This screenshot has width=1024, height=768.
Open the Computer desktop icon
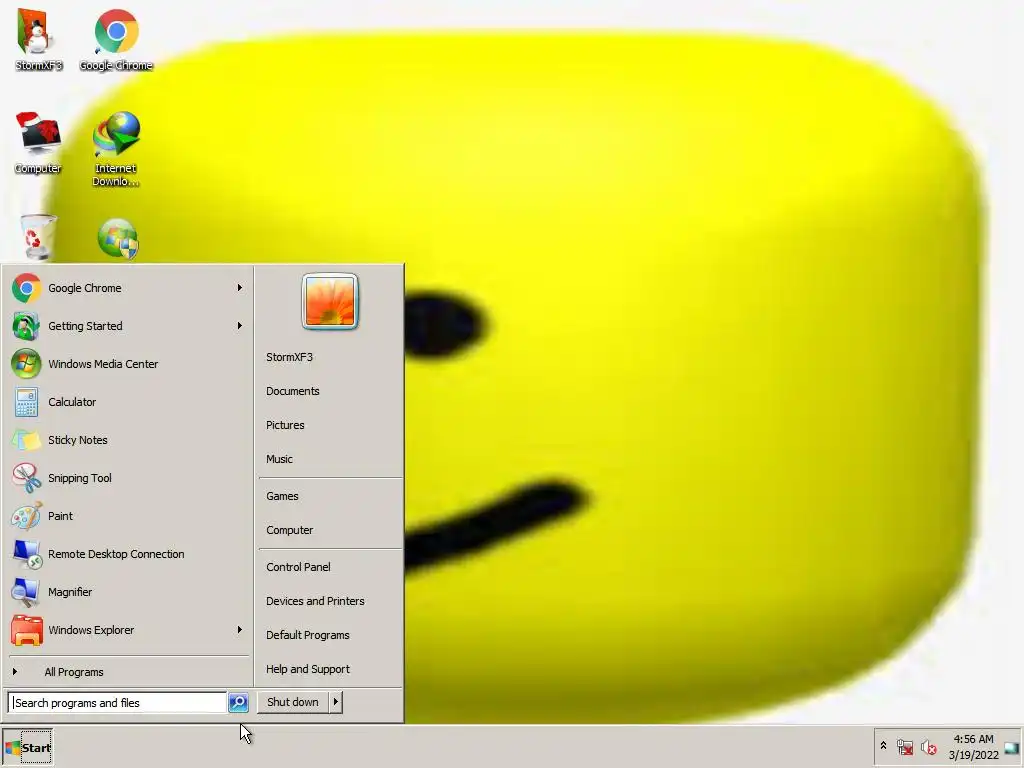tap(38, 142)
